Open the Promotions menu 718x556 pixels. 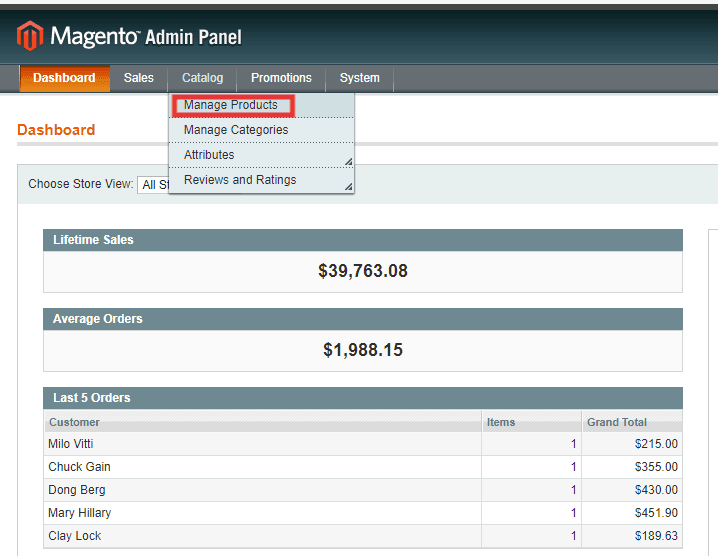point(281,78)
